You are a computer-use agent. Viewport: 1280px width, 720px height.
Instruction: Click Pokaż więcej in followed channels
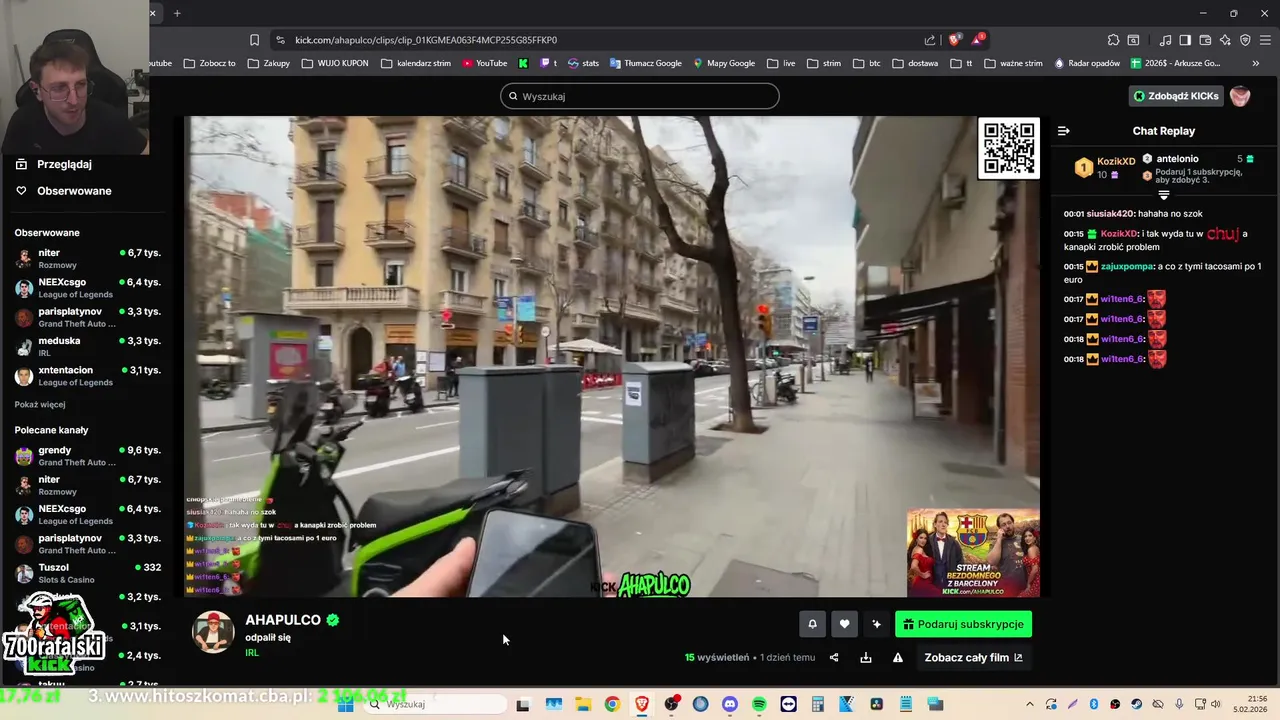40,405
